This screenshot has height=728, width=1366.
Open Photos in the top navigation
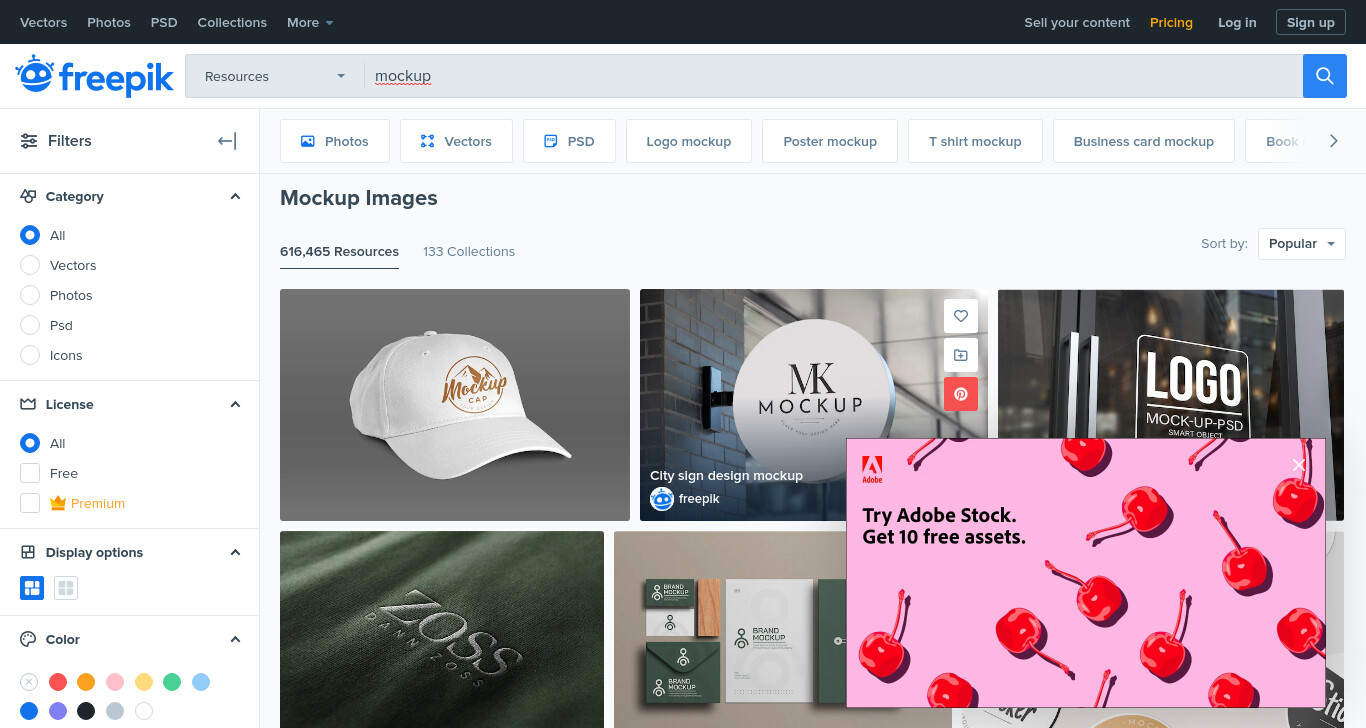109,22
